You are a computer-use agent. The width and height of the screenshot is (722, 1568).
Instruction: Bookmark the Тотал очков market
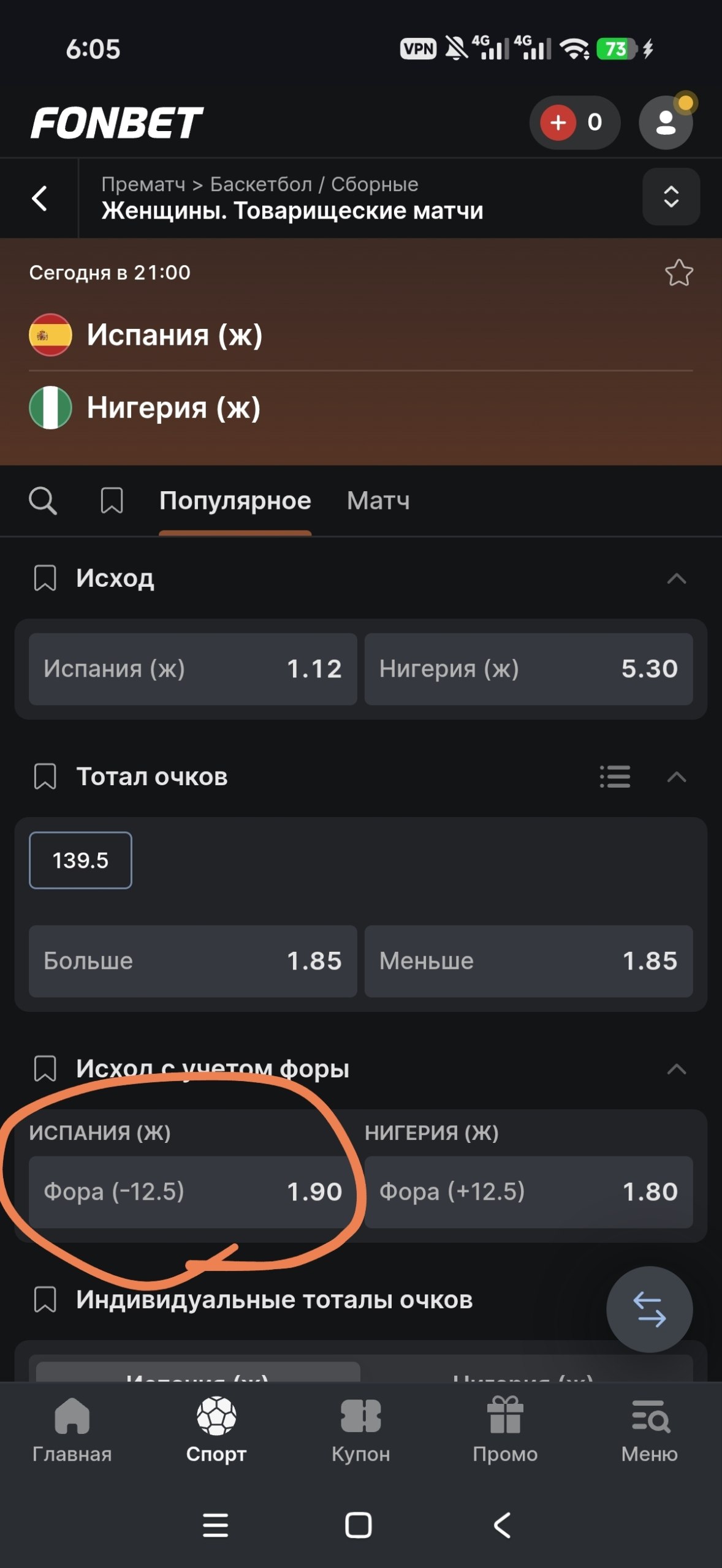45,777
